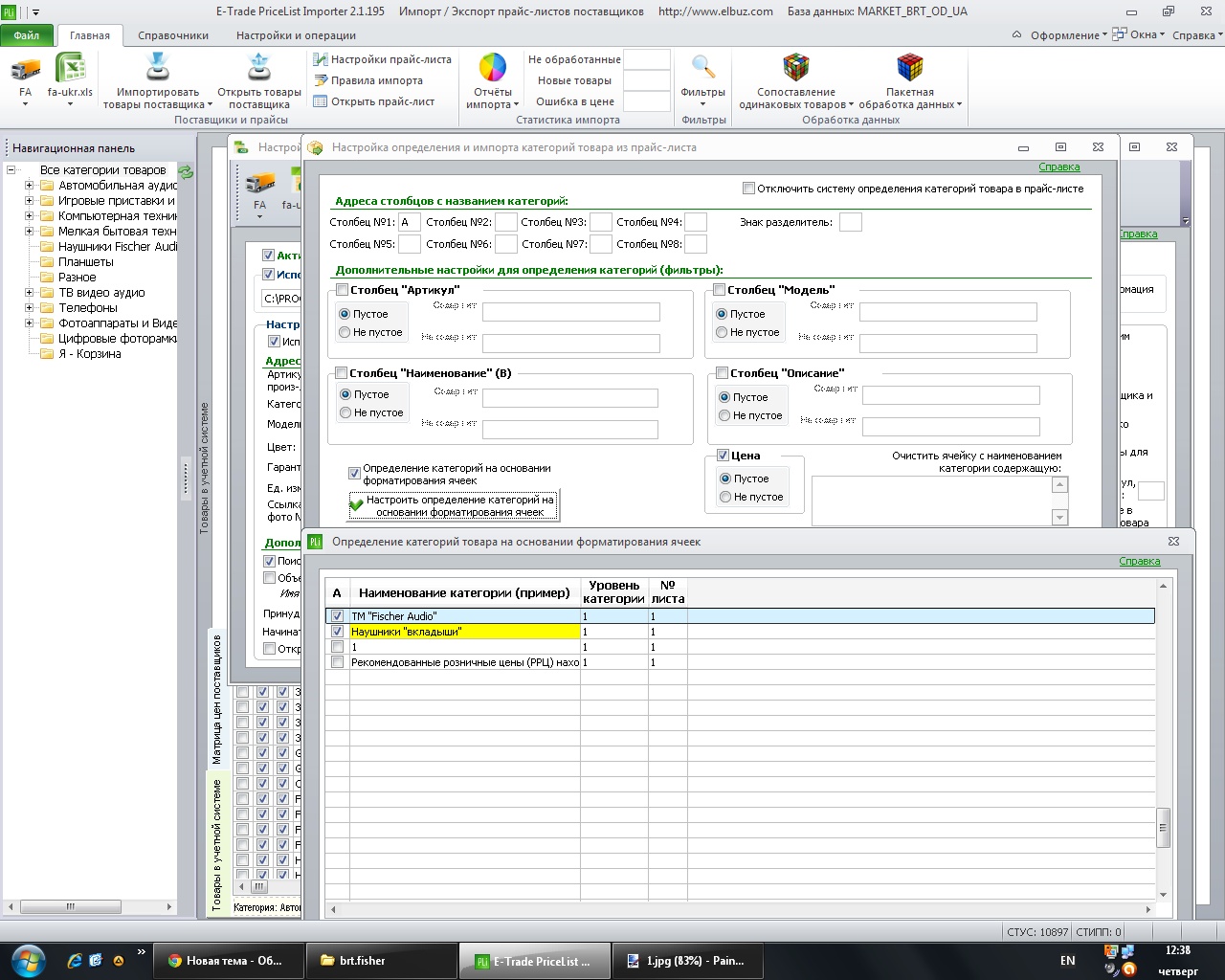The image size is (1225, 980).
Task: Click Открыть прайс-лист in the ribbon
Action: point(374,101)
